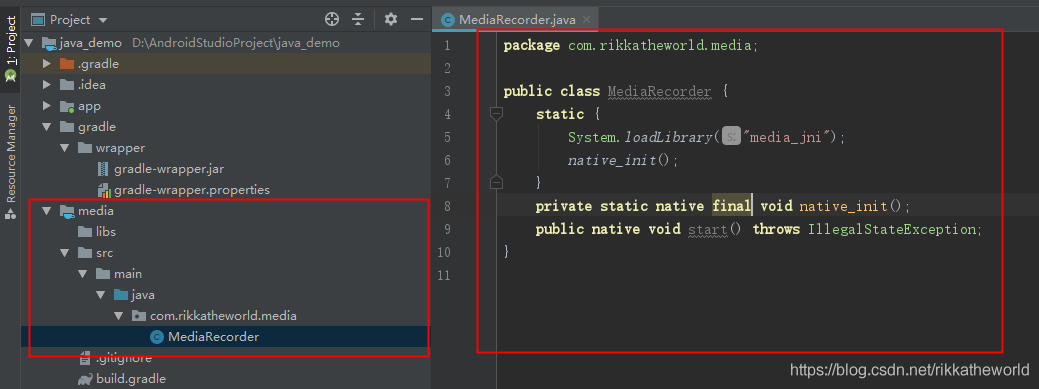
Task: Expand the app module
Action: 46,106
